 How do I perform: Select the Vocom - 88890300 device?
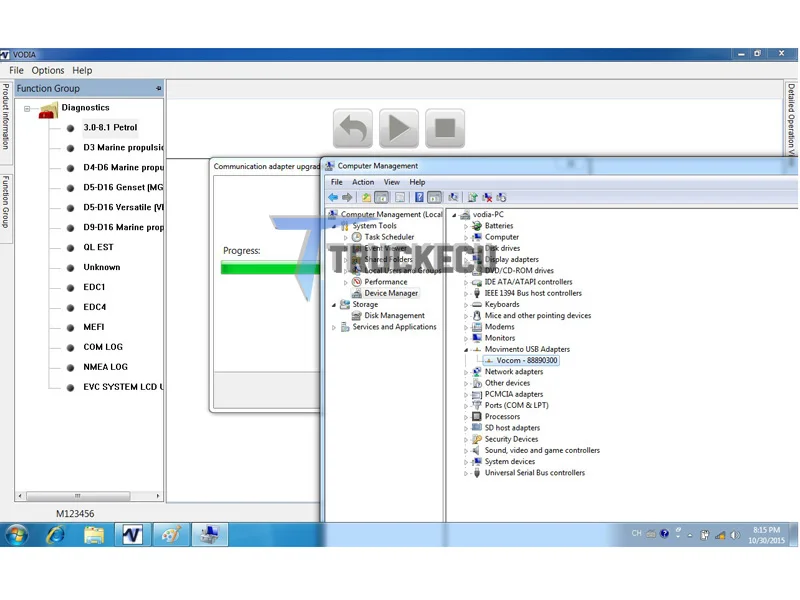click(x=527, y=360)
